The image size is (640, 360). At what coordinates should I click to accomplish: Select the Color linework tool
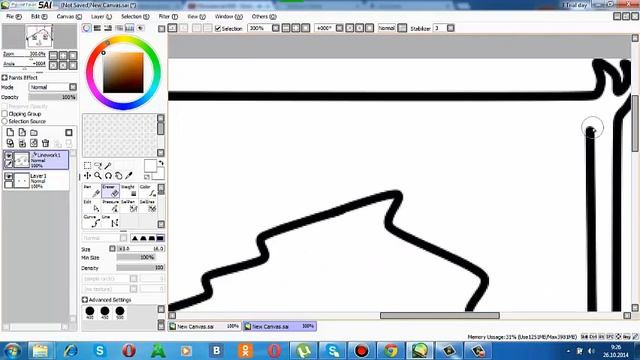pos(148,191)
